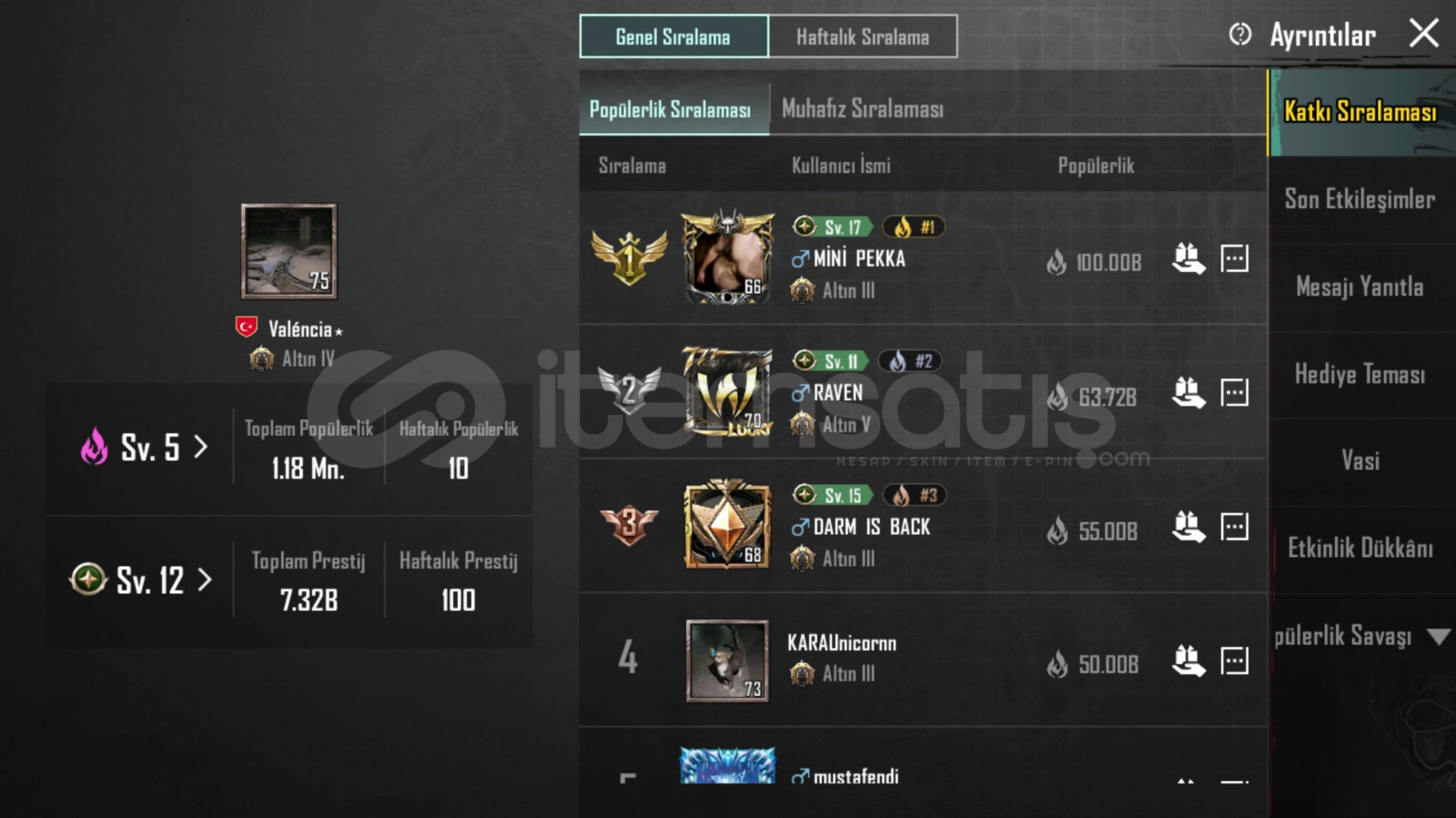
Task: Open the Ayrıntılar help question-mark icon
Action: coord(1239,35)
